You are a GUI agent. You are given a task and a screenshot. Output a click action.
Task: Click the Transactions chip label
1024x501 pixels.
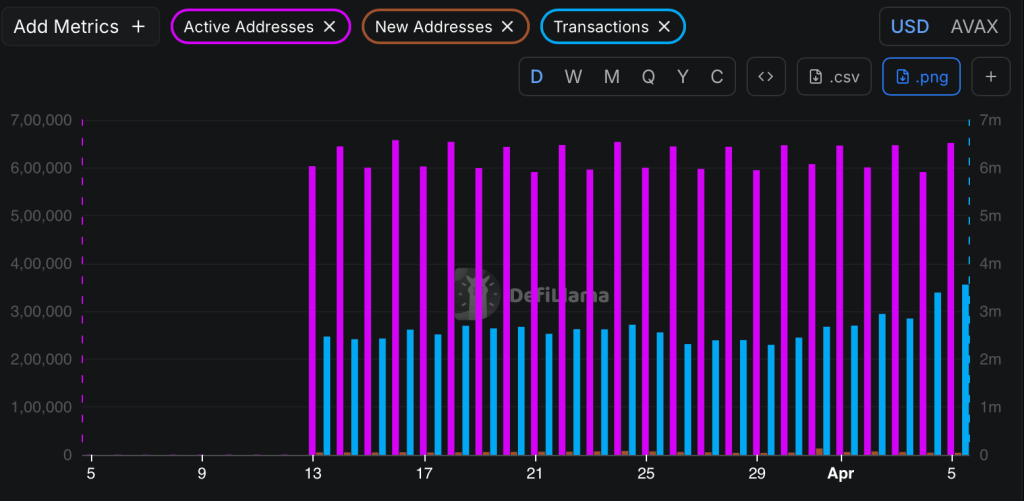pyautogui.click(x=600, y=27)
